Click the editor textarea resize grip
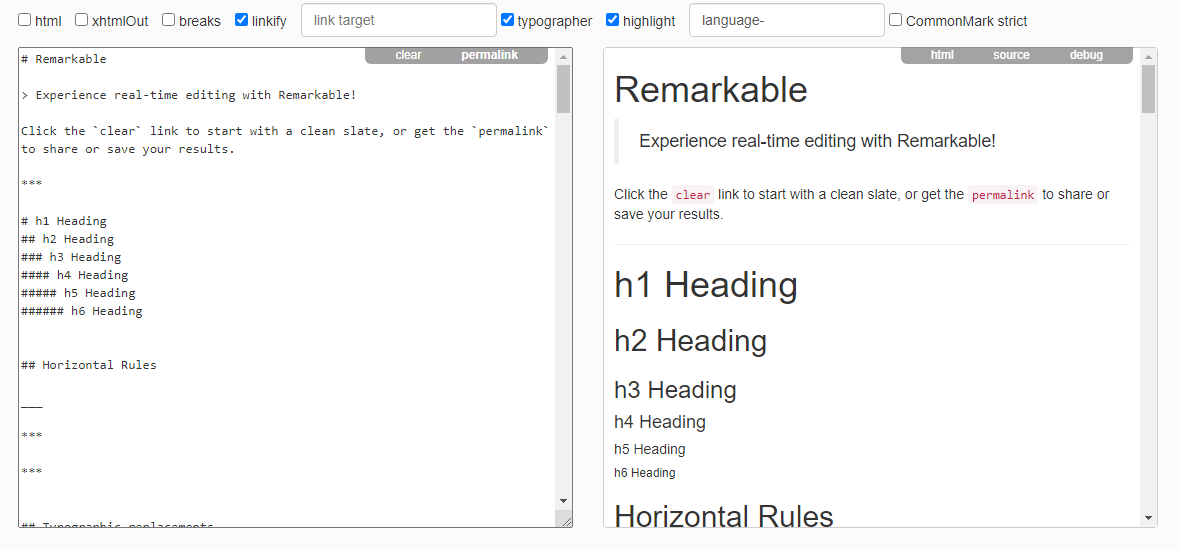 point(565,519)
